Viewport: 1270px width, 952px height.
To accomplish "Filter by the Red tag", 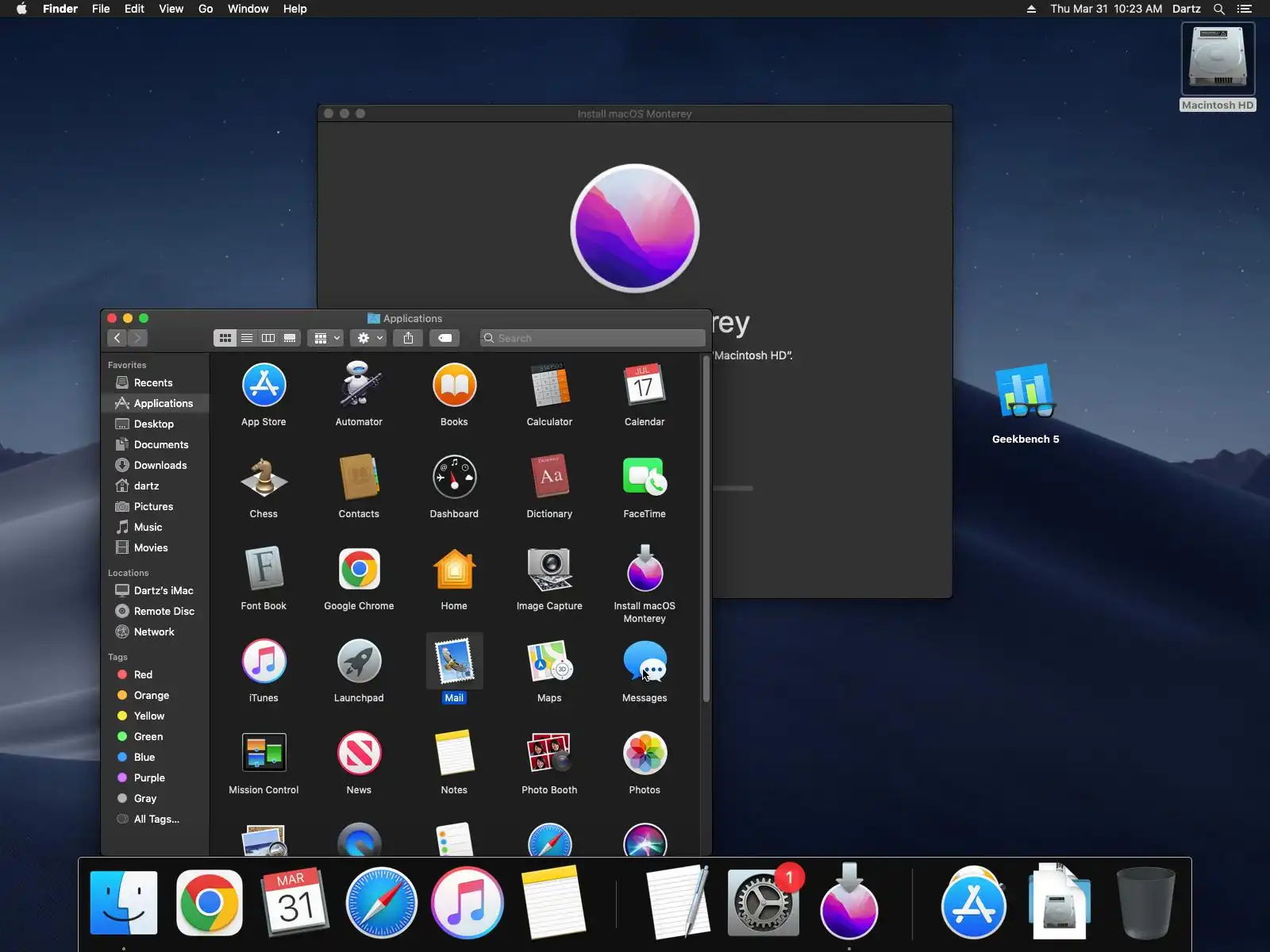I will pos(156,674).
